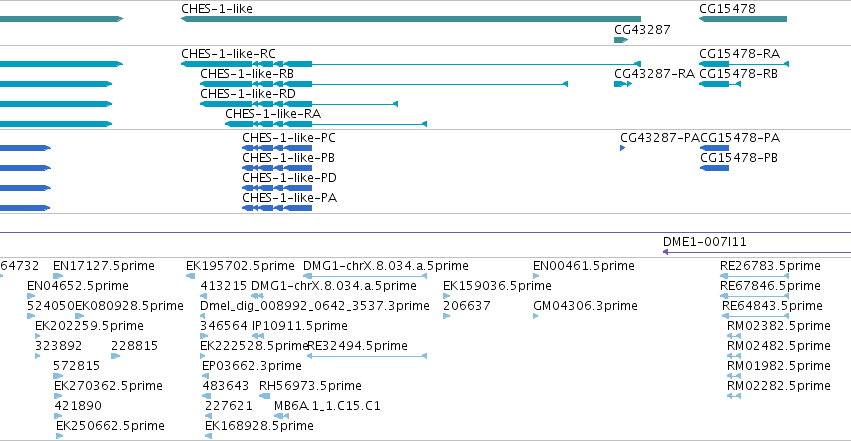Viewport: 851px width, 441px height.
Task: Click the EK168928.5prime EST label
Action: 259,426
